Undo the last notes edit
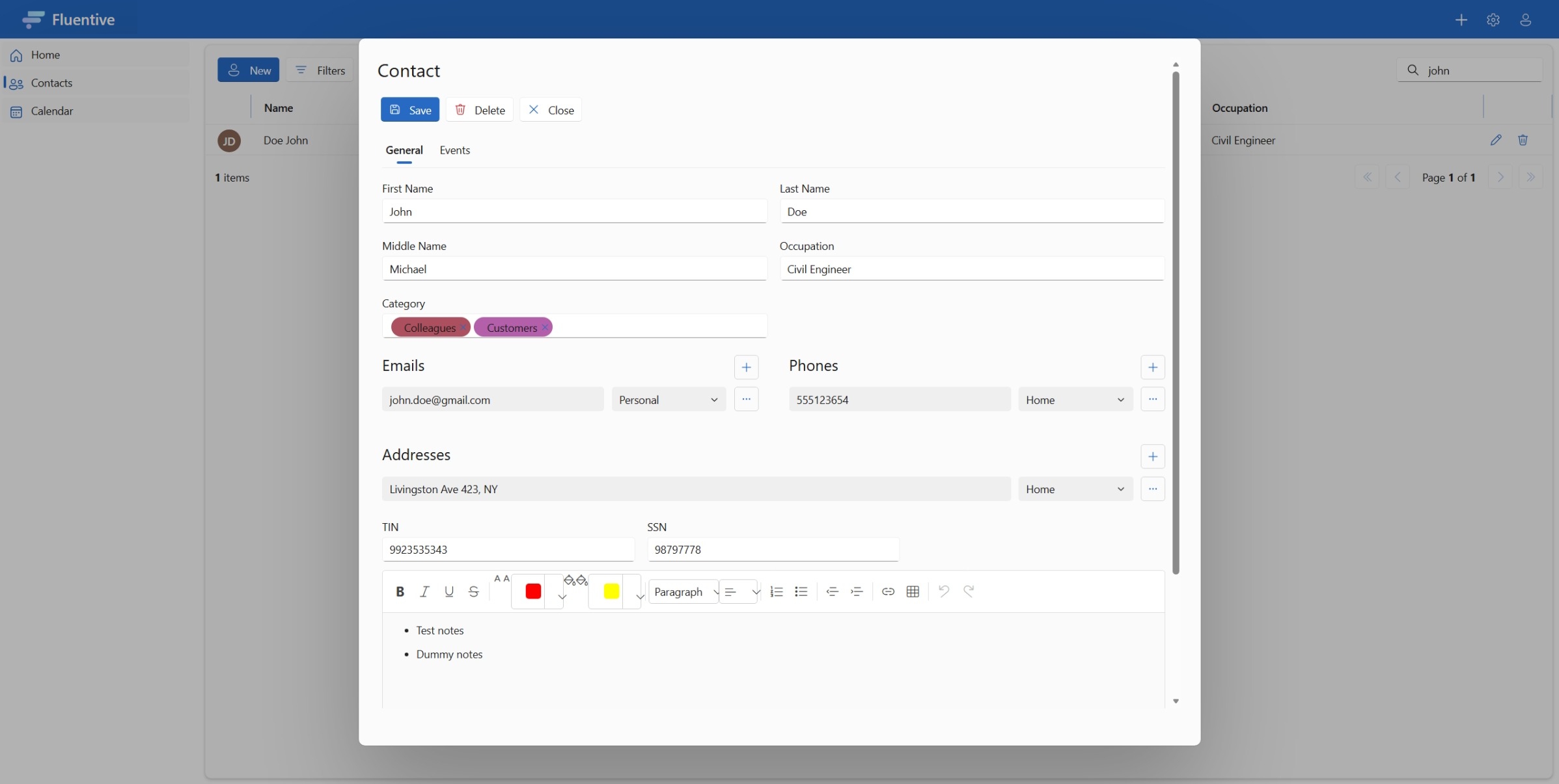Screen dimensions: 1559x784 [943, 591]
